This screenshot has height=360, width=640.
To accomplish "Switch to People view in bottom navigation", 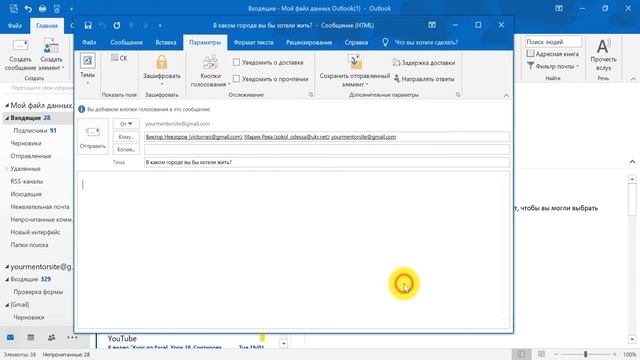I will coord(51,337).
